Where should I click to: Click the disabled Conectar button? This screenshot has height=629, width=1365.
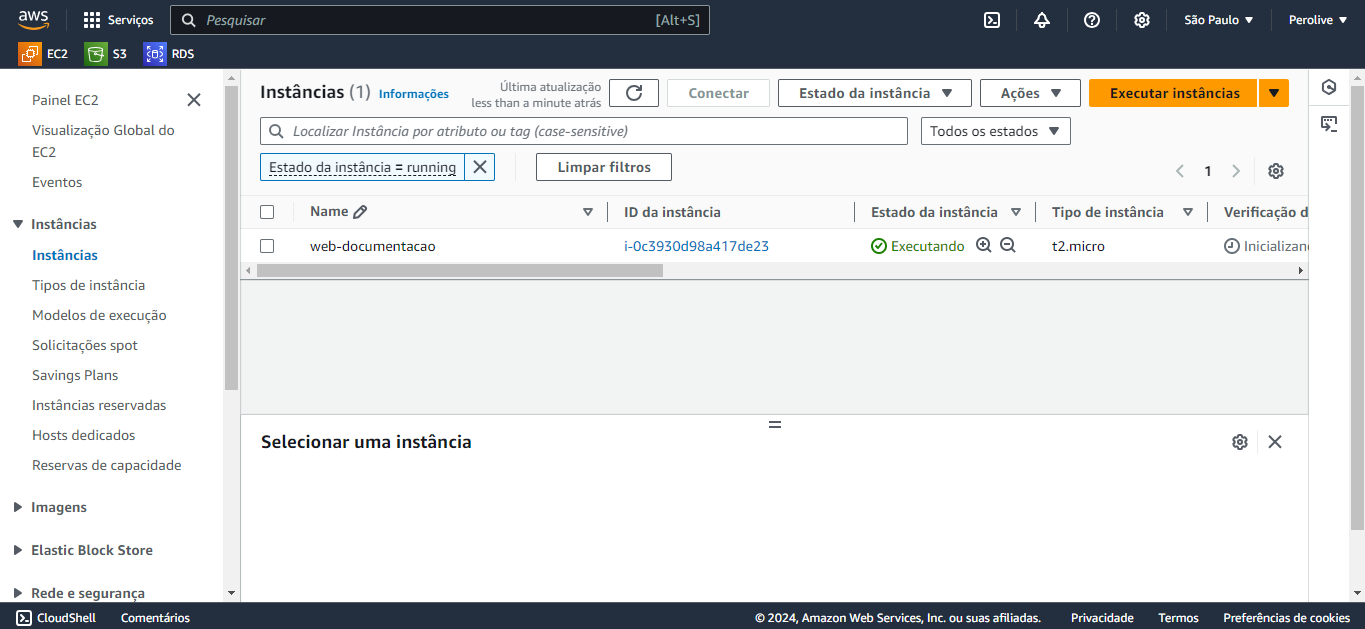pos(718,93)
